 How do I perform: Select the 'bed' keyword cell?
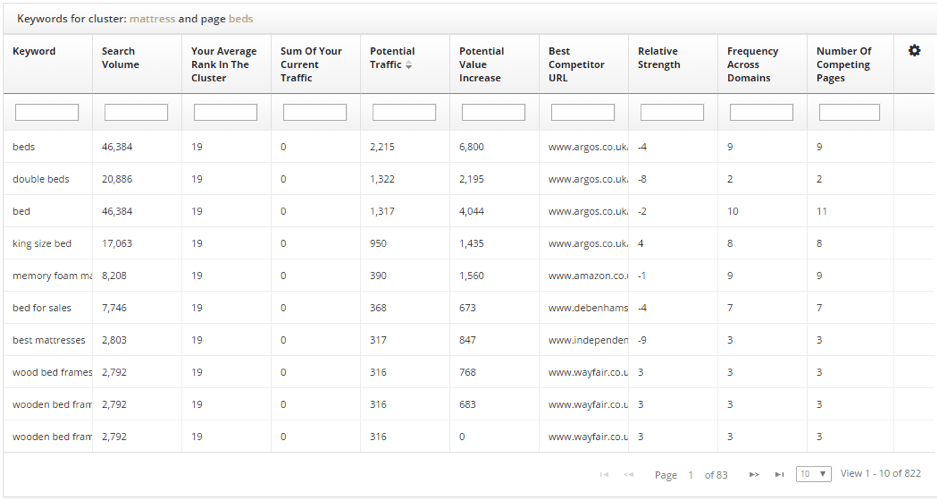(x=21, y=212)
